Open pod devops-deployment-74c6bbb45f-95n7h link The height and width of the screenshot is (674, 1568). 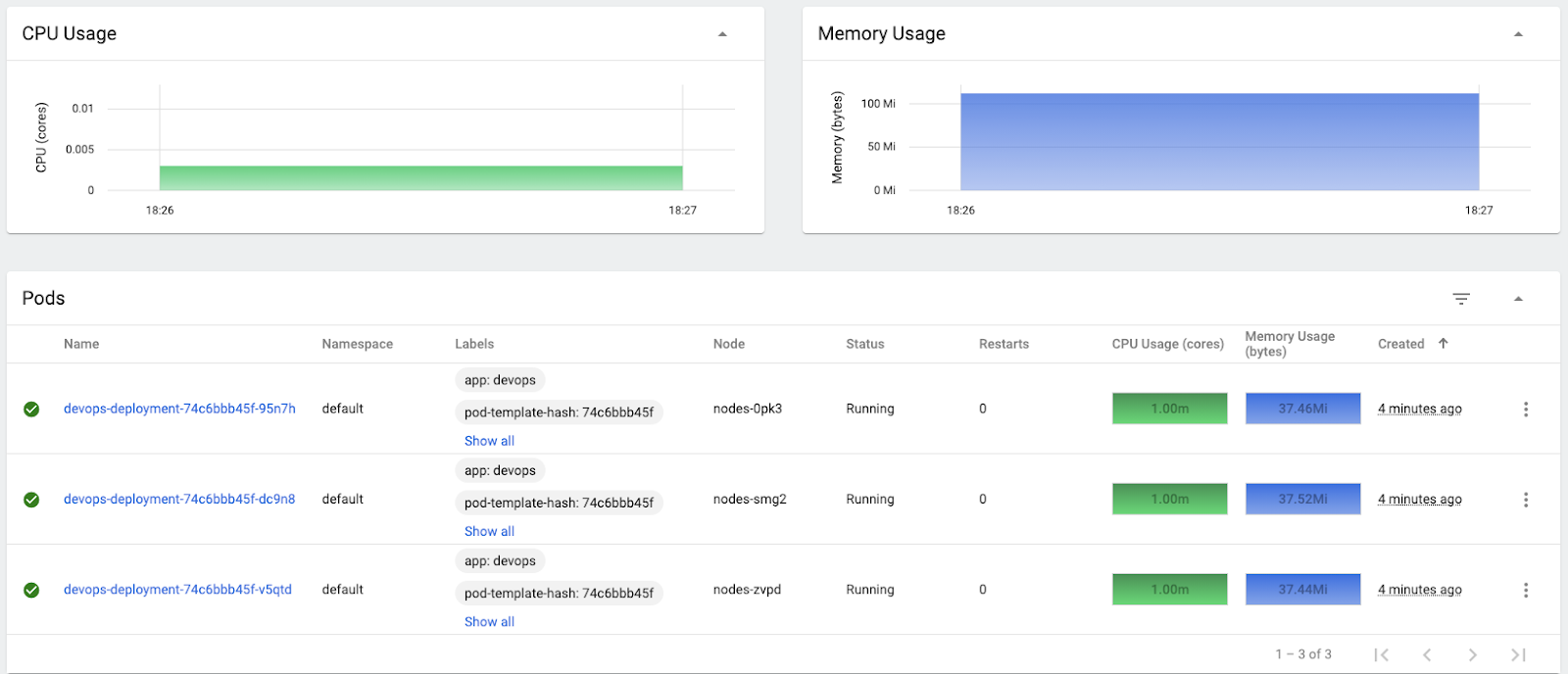[x=179, y=409]
